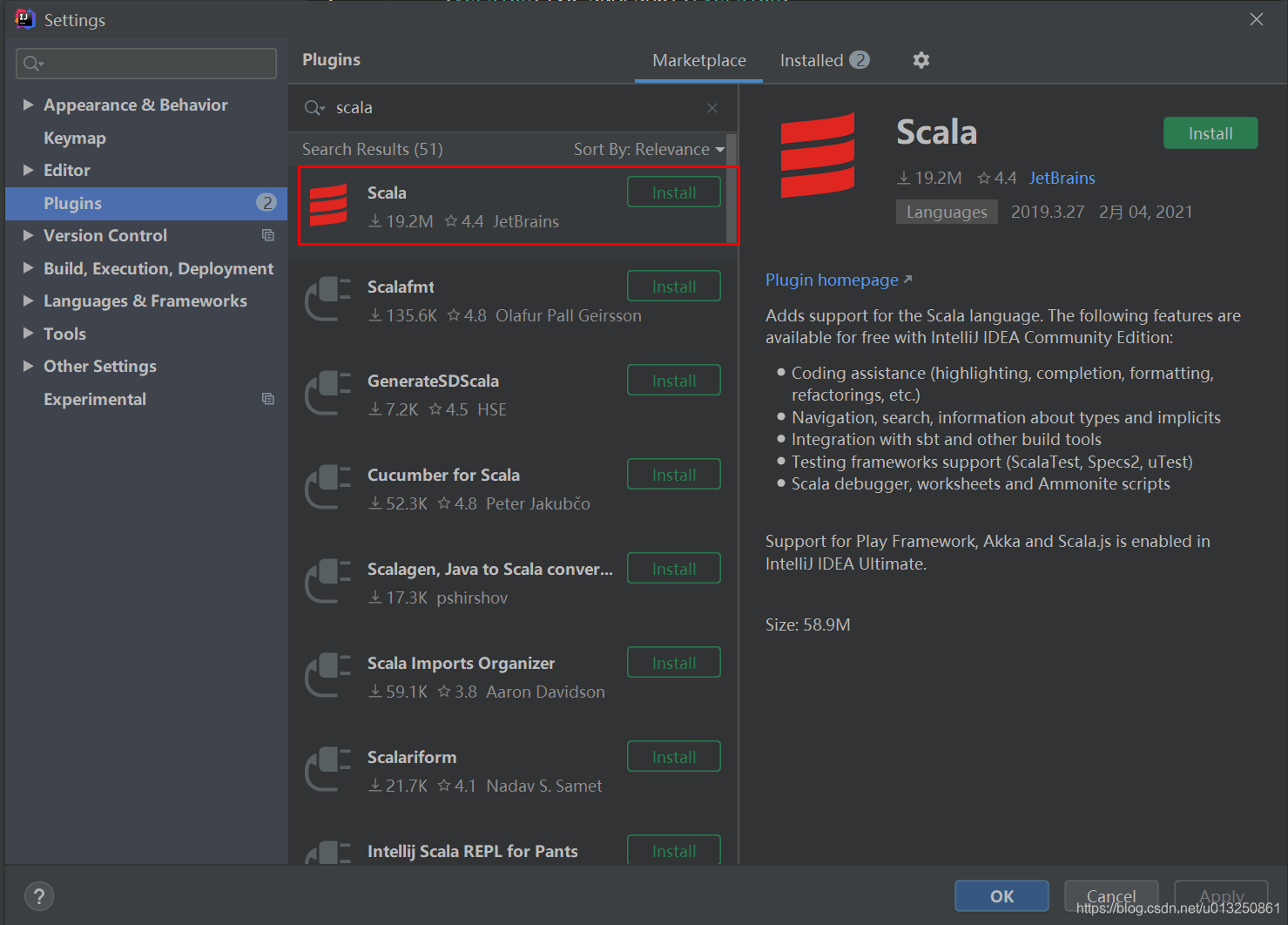The image size is (1288, 925).
Task: Open the help question mark button
Action: click(x=39, y=896)
